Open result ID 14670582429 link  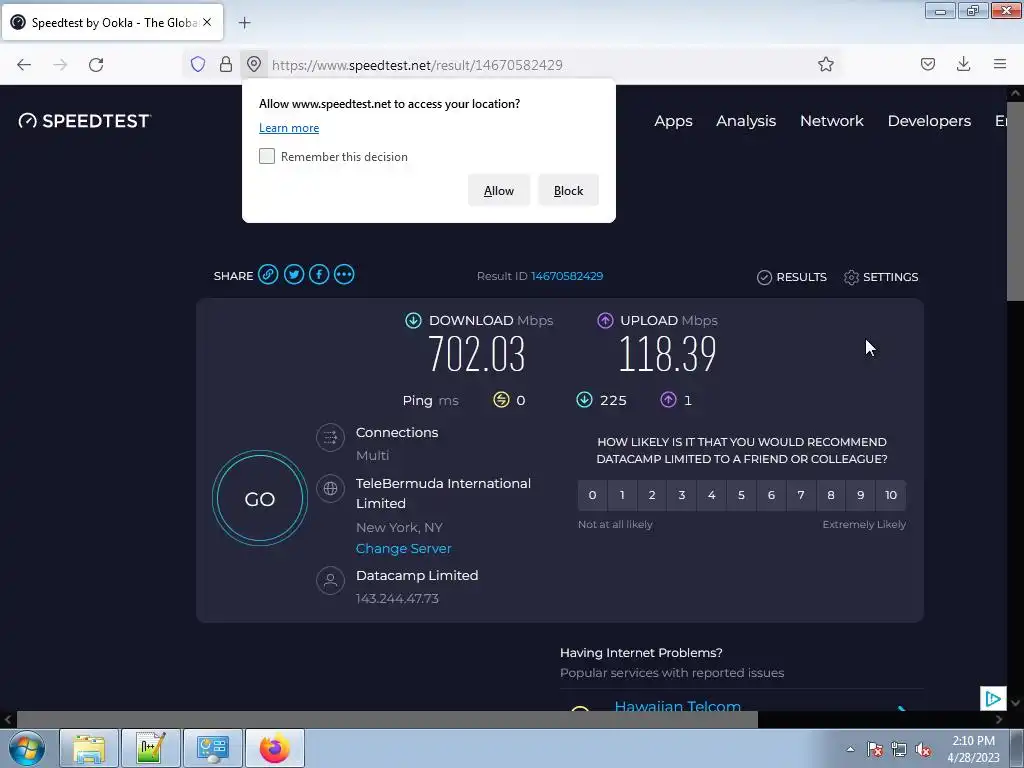pos(567,276)
